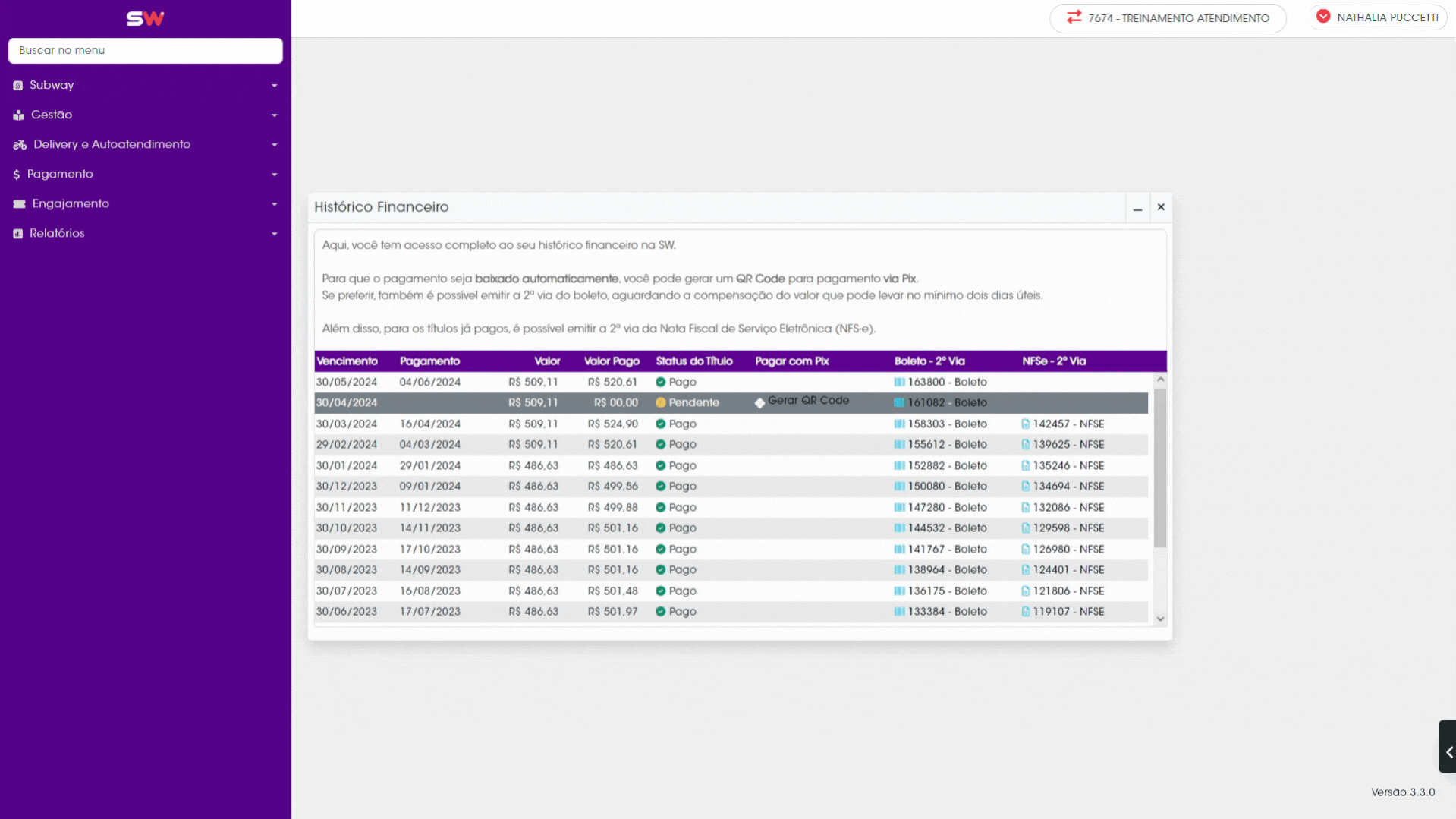Open the 7674 - TREINAMENTO ATENDIMENTO store selector

(1168, 18)
